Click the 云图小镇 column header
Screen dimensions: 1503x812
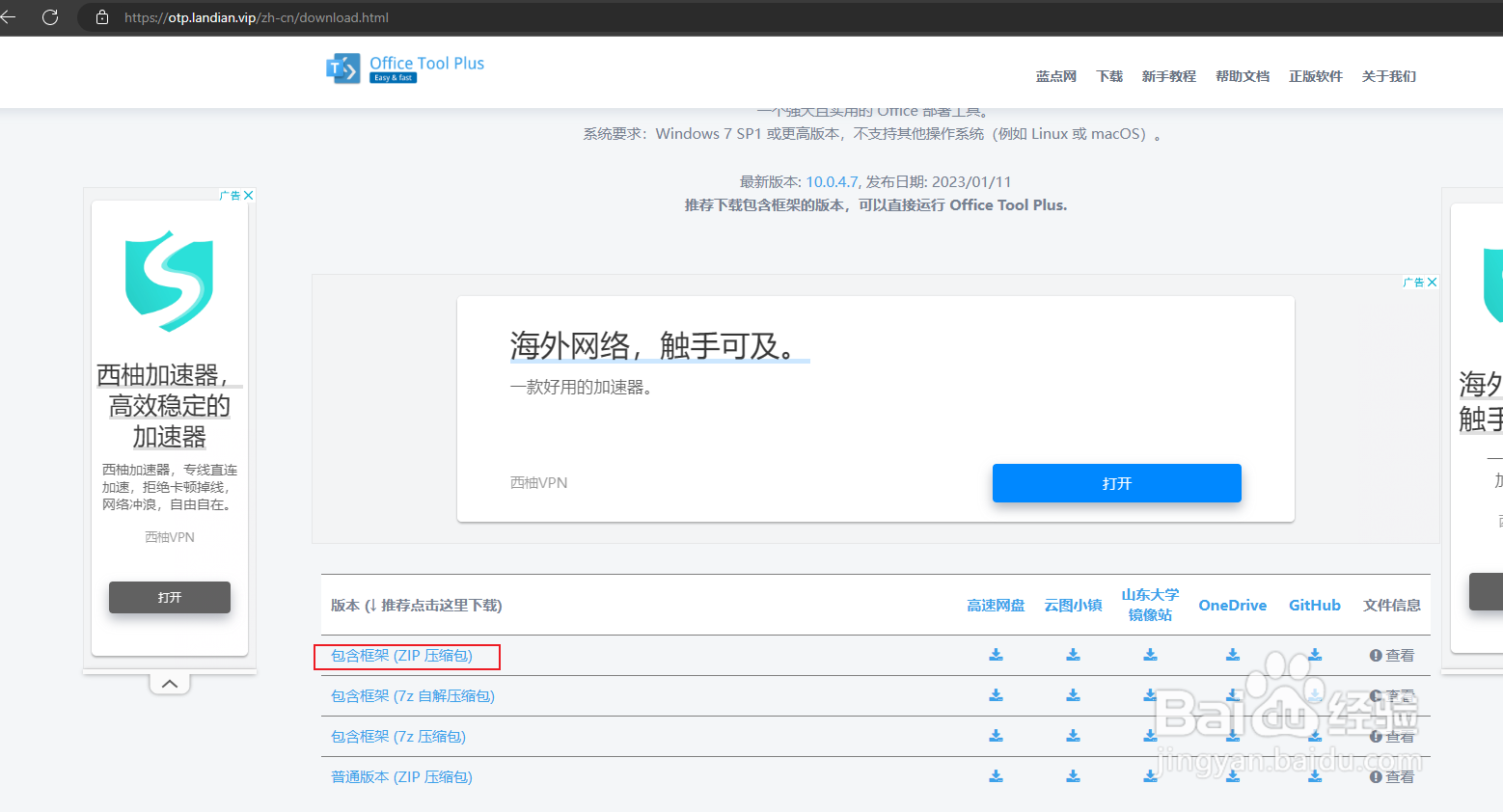pos(1074,606)
